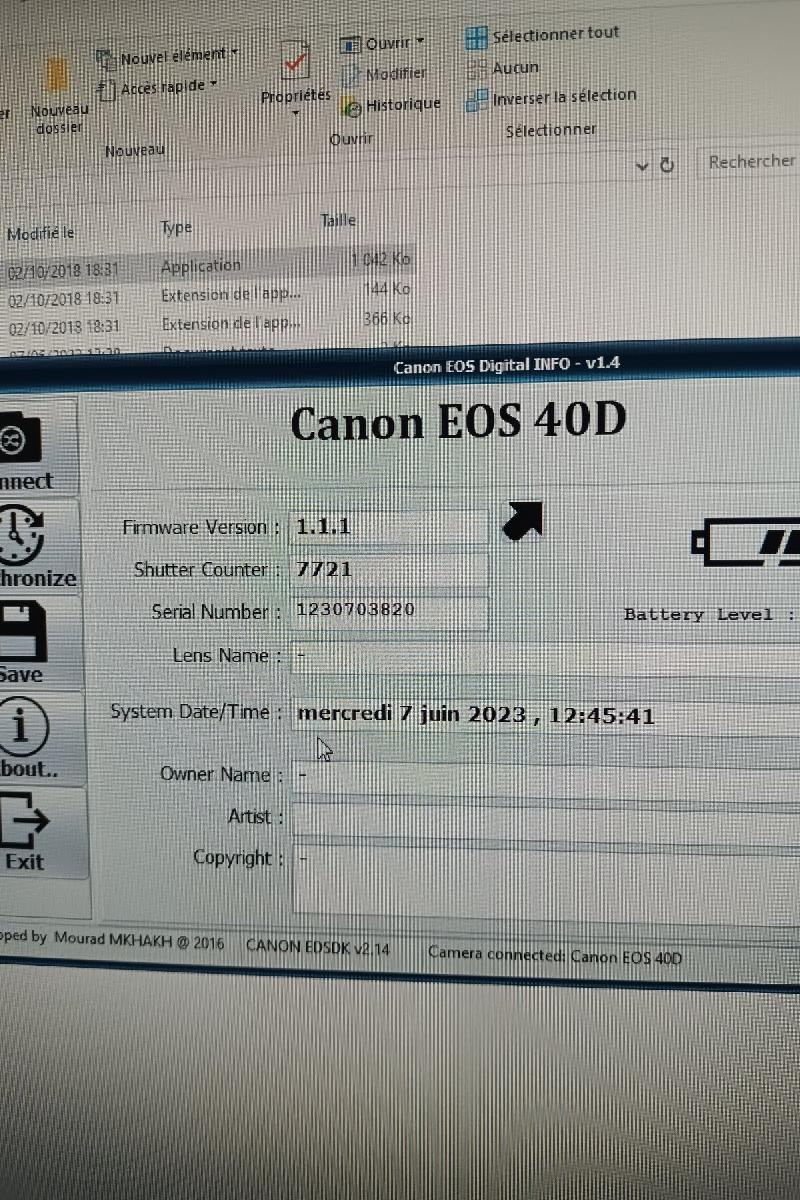Open Nouvel élément dropdown in Explorer
Image resolution: width=800 pixels, height=1200 pixels.
coord(167,56)
